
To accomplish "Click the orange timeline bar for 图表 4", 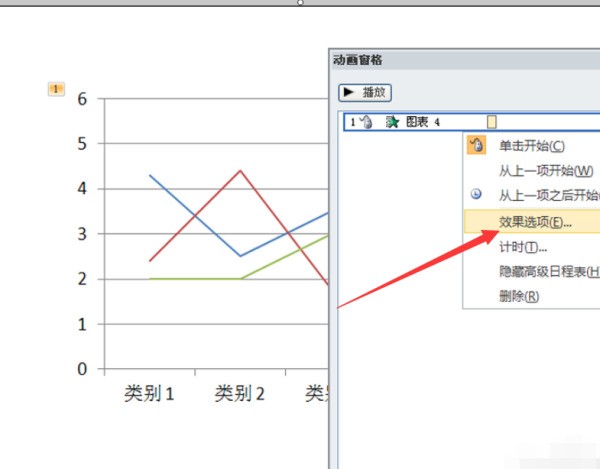I will (x=491, y=122).
